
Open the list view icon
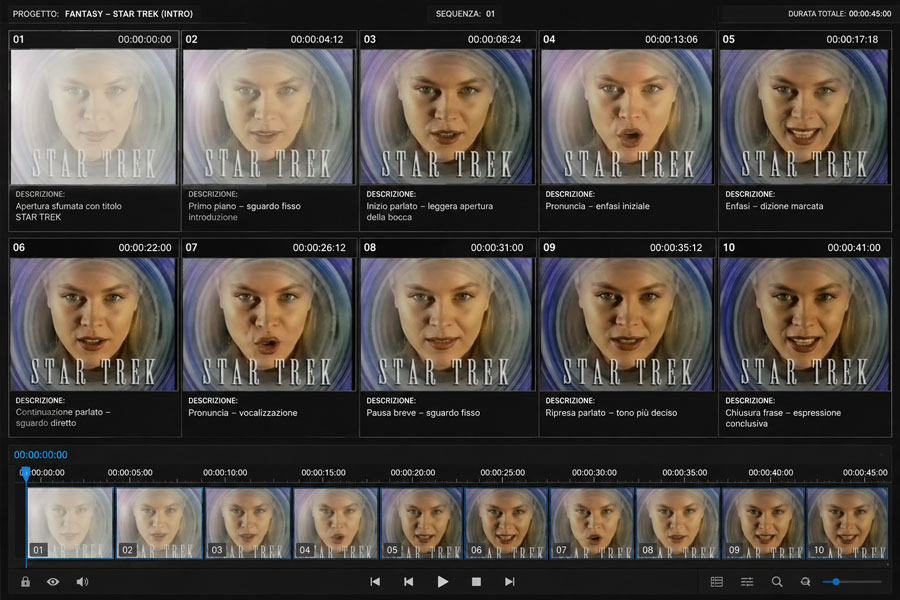tap(716, 582)
